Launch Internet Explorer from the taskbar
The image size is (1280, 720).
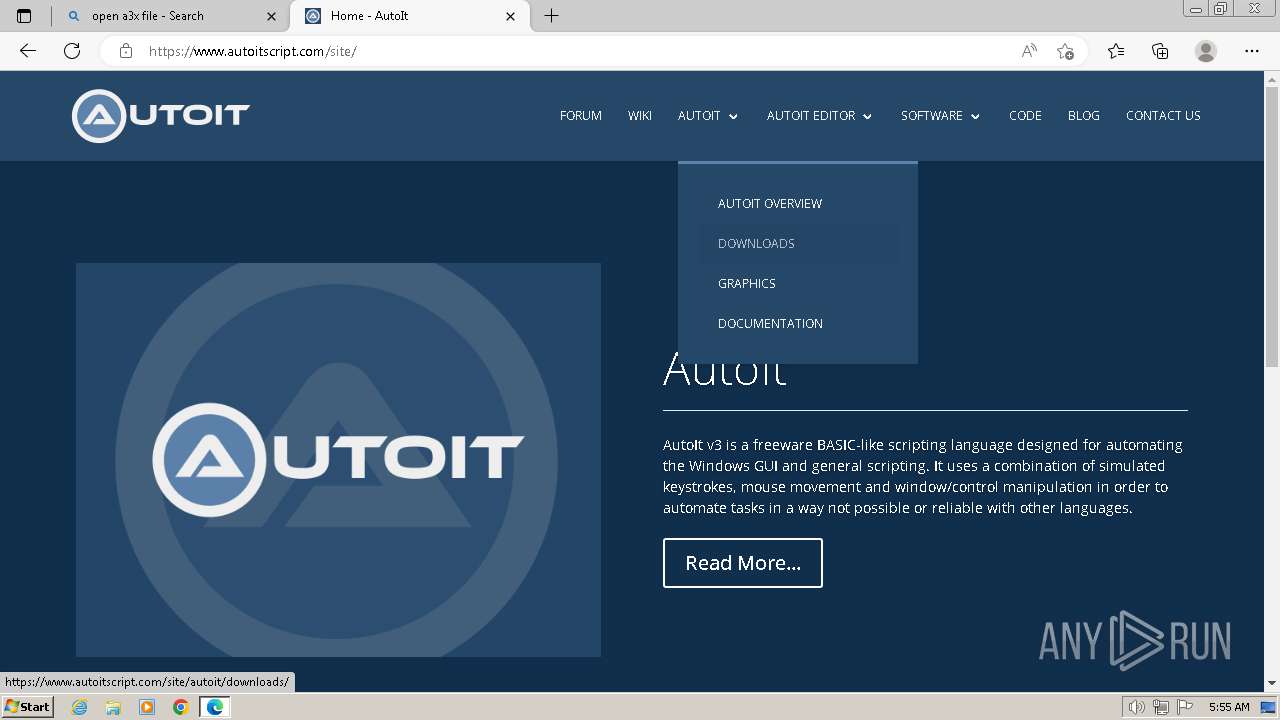(x=79, y=707)
